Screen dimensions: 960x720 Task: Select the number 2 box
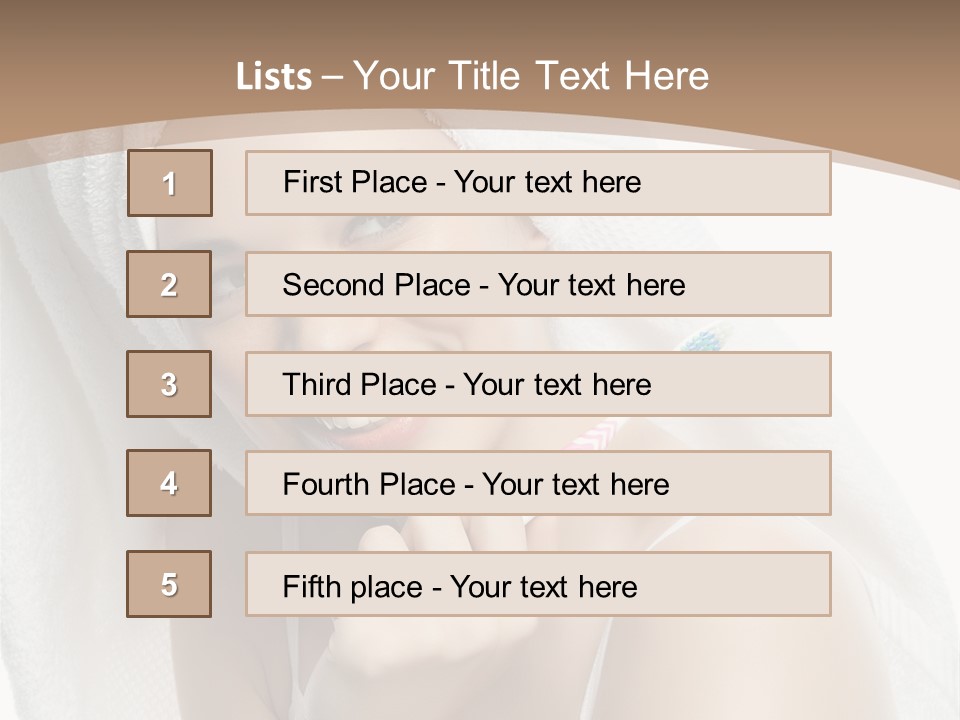[x=169, y=284]
